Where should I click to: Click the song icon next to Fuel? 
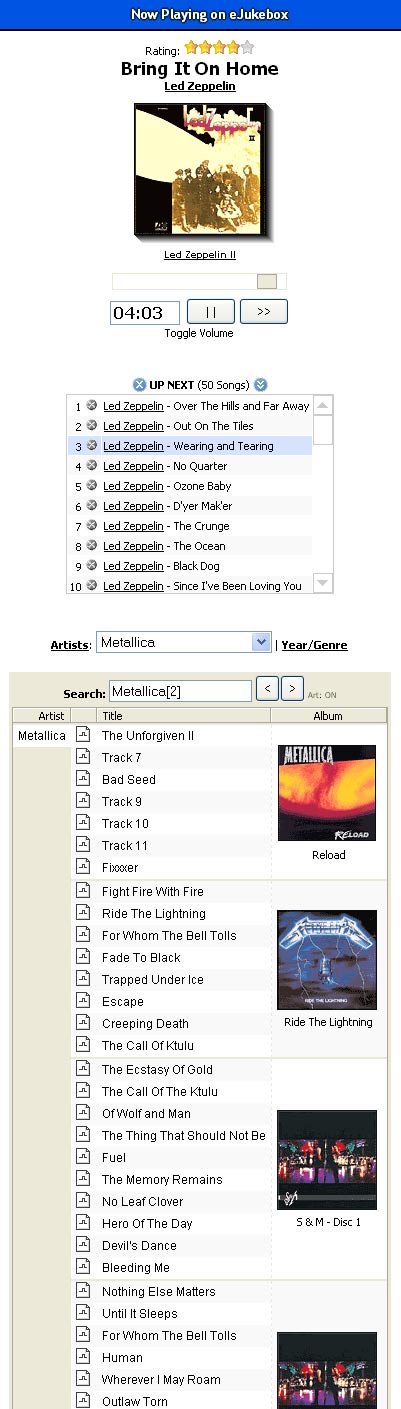[x=83, y=1157]
